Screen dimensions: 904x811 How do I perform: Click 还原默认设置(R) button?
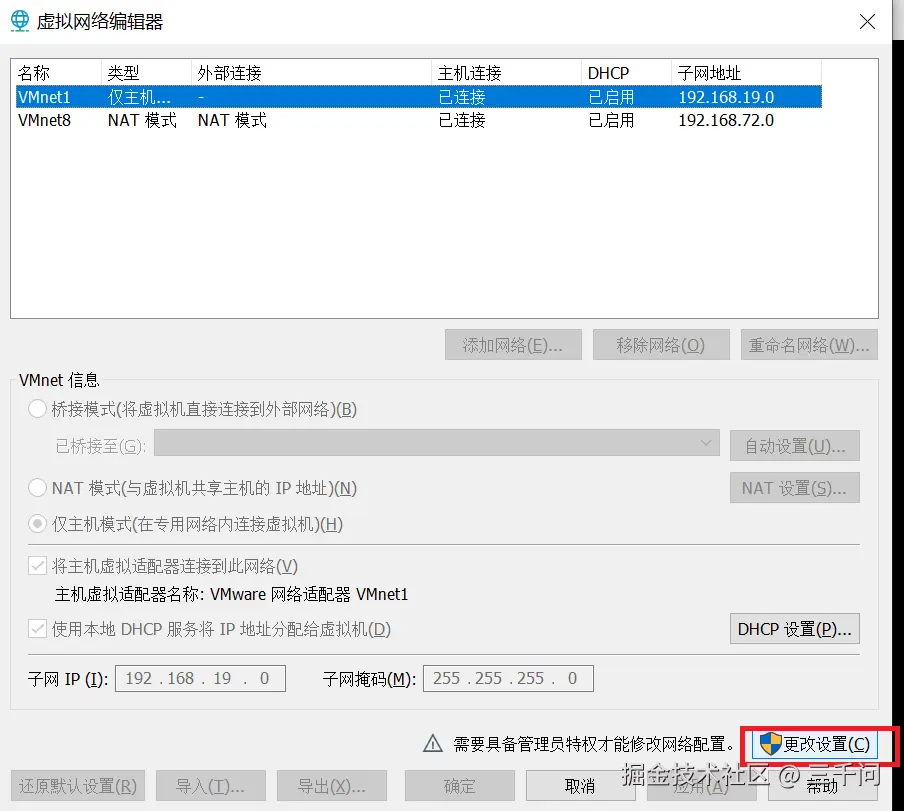point(78,786)
